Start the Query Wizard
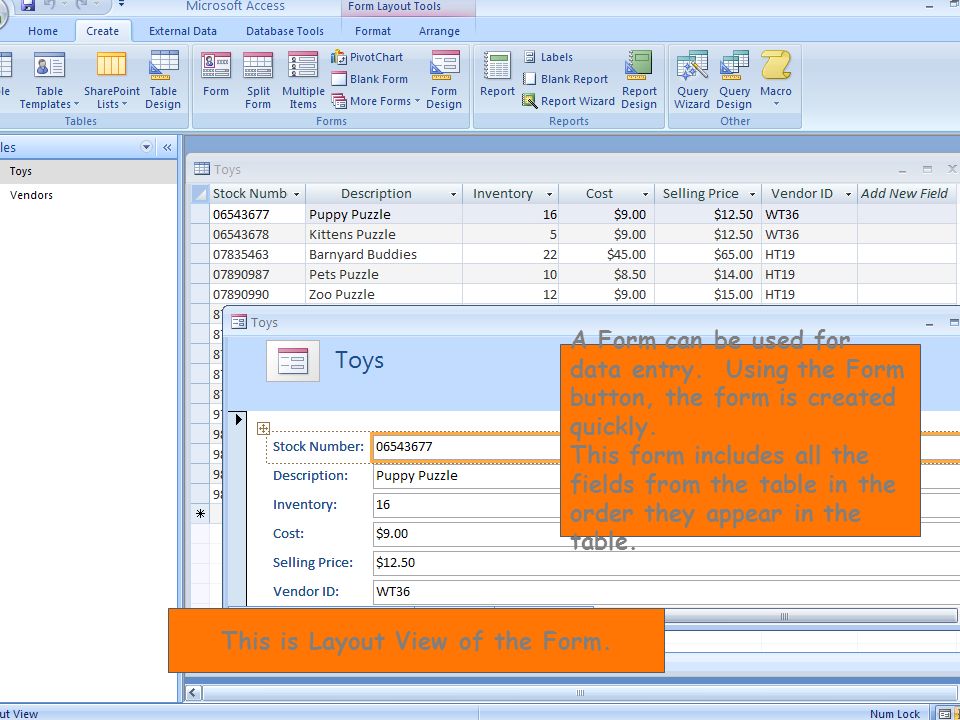 click(692, 81)
